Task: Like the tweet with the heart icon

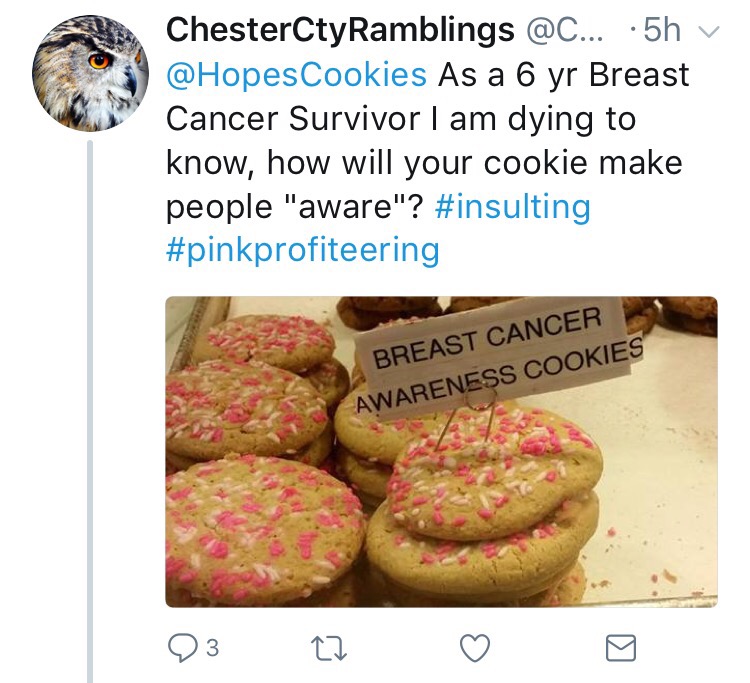Action: (x=476, y=648)
